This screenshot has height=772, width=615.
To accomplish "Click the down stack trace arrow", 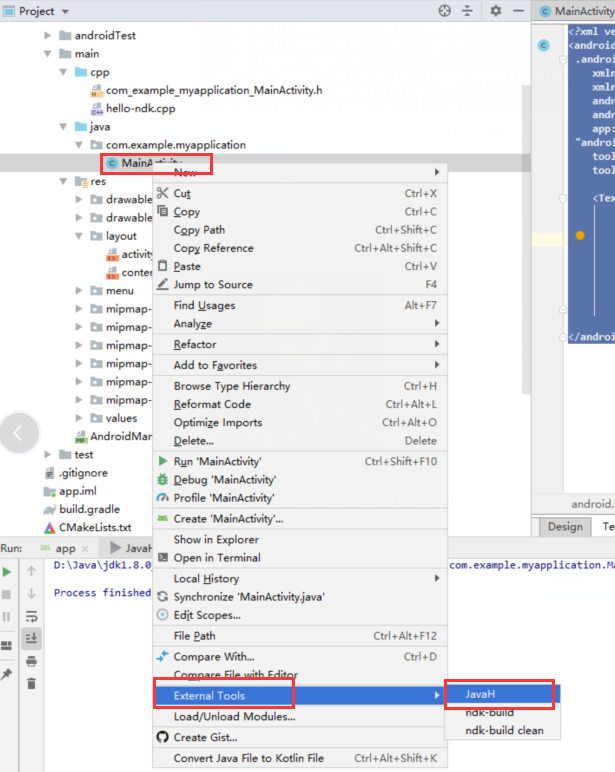I will 32,594.
